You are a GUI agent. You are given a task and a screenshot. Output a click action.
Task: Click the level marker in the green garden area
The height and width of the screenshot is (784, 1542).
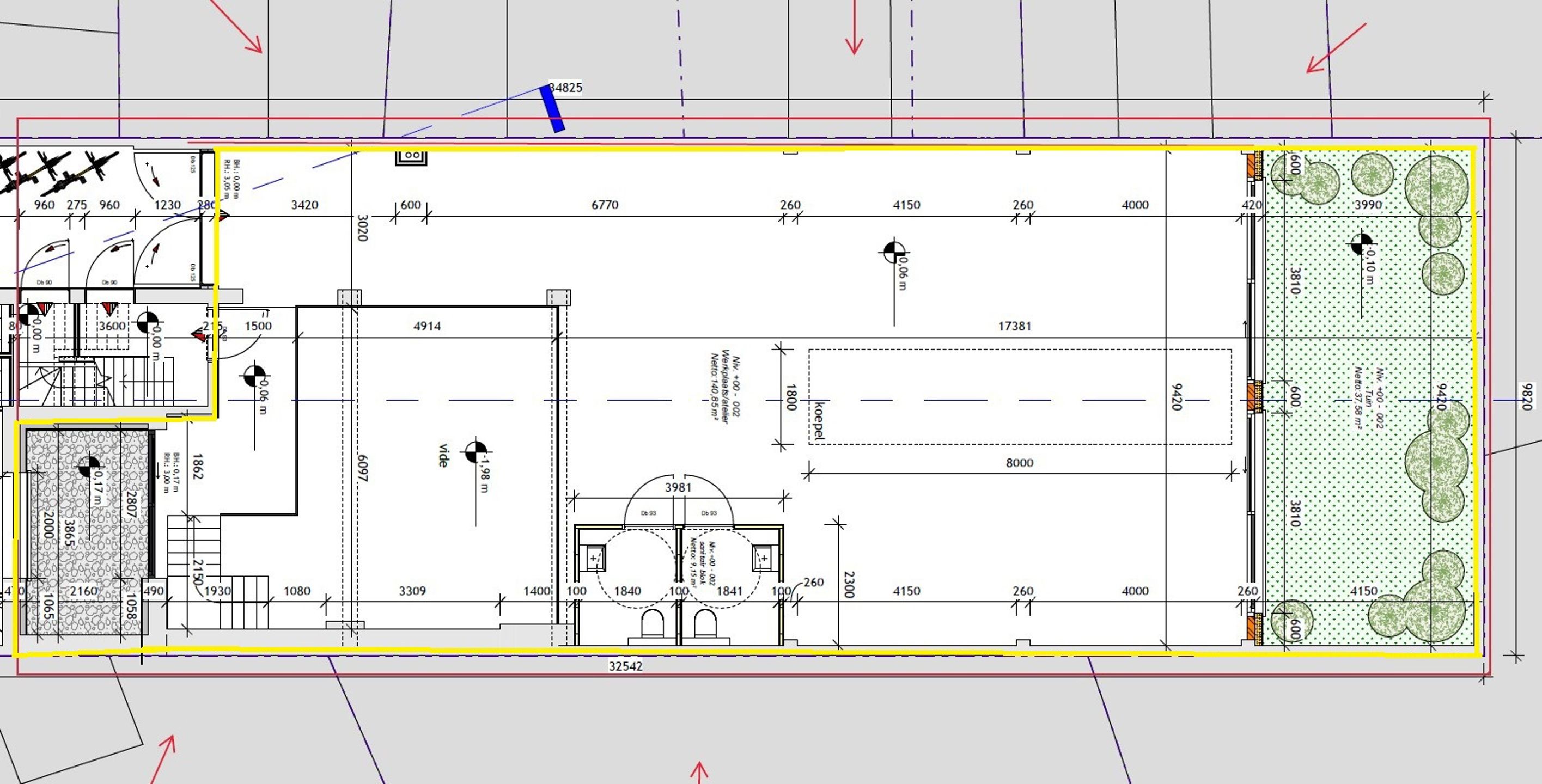(1361, 244)
